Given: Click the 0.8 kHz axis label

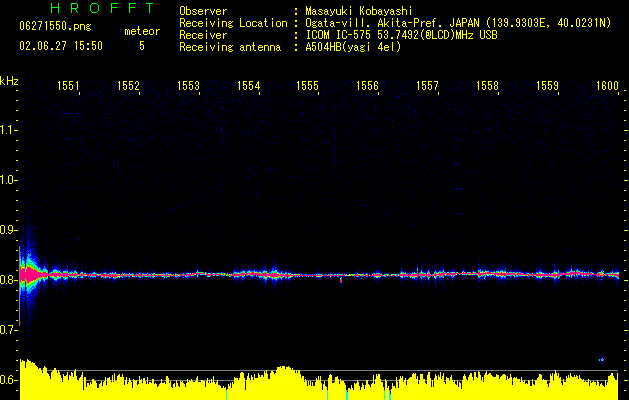Looking at the screenshot, I should pos(8,280).
